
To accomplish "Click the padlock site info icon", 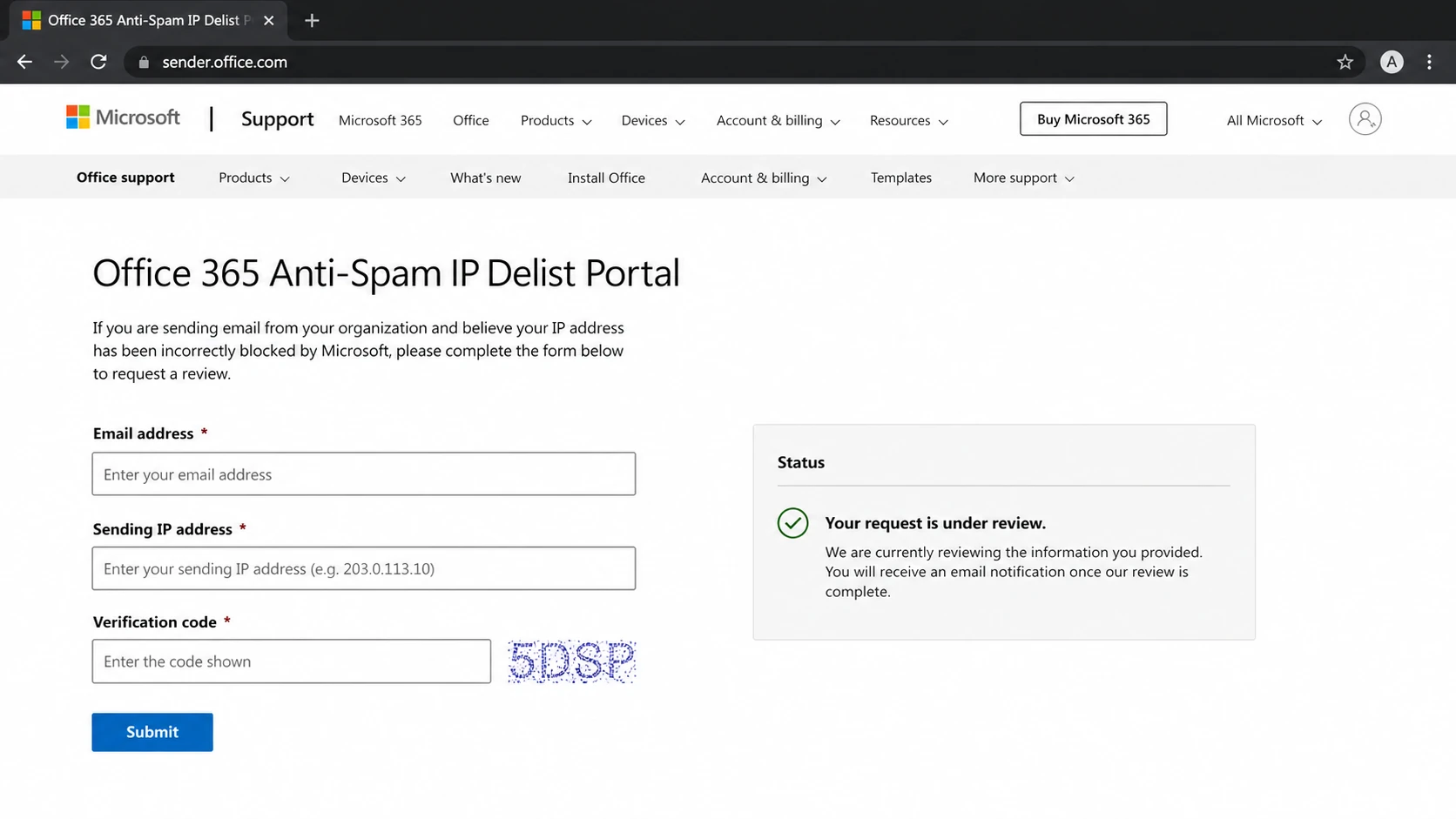I will 144,62.
